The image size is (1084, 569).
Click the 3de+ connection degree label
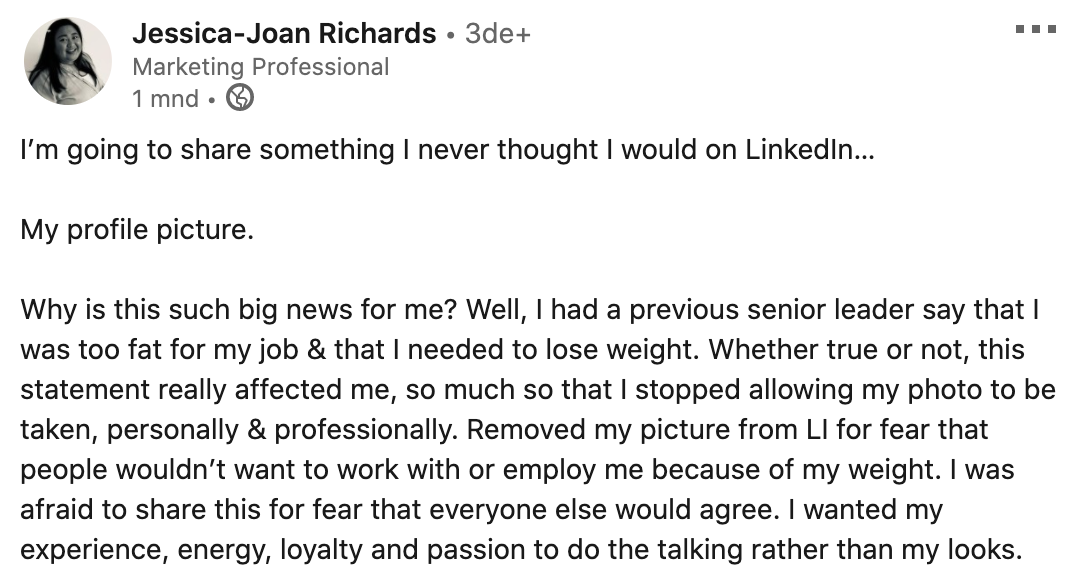point(498,34)
